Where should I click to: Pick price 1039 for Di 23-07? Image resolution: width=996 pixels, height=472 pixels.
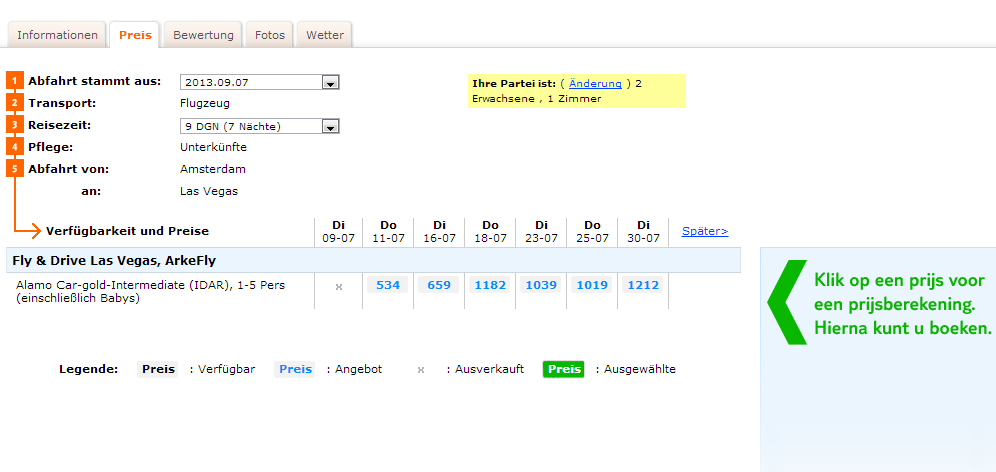tap(541, 286)
